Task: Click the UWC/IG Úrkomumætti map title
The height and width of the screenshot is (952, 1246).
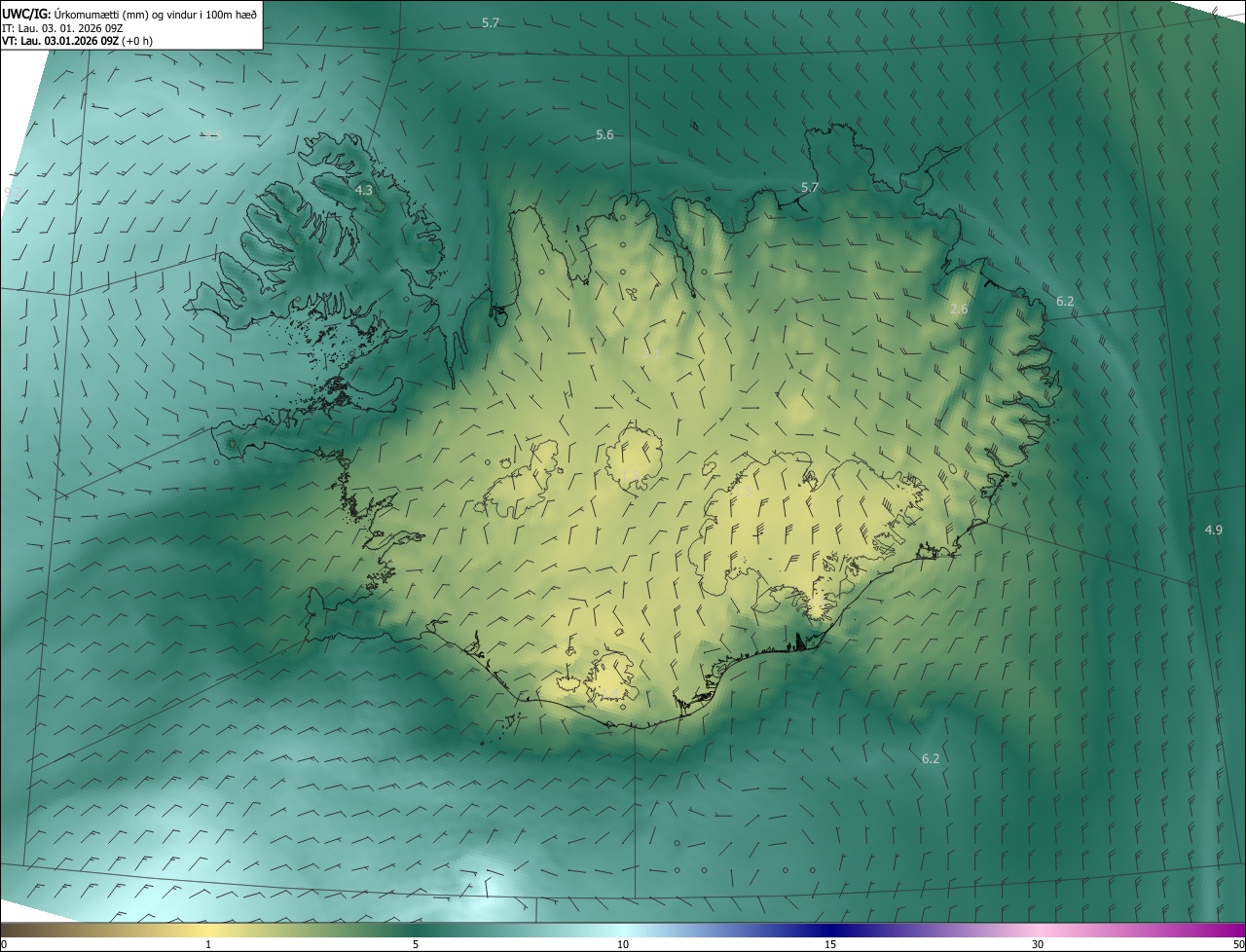Action: 129,13
